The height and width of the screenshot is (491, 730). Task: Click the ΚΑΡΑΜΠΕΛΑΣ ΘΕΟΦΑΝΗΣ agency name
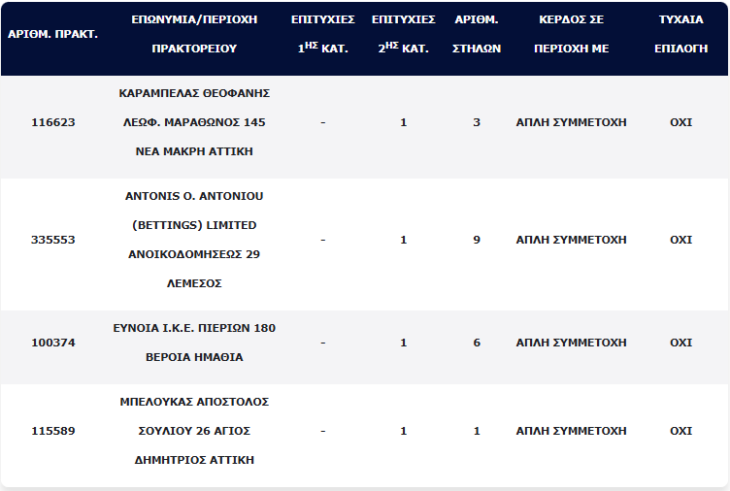coord(195,93)
